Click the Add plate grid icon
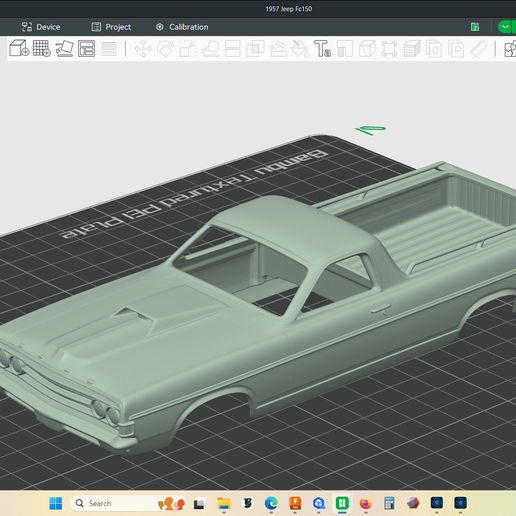 click(42, 49)
